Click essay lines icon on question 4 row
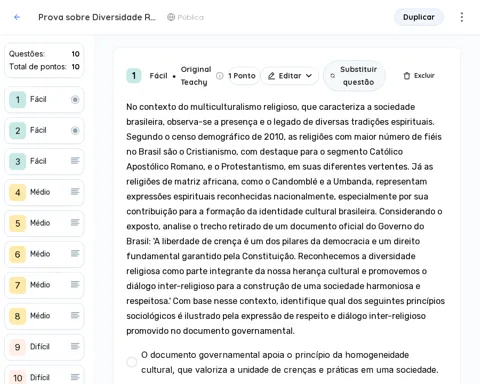 [75, 192]
